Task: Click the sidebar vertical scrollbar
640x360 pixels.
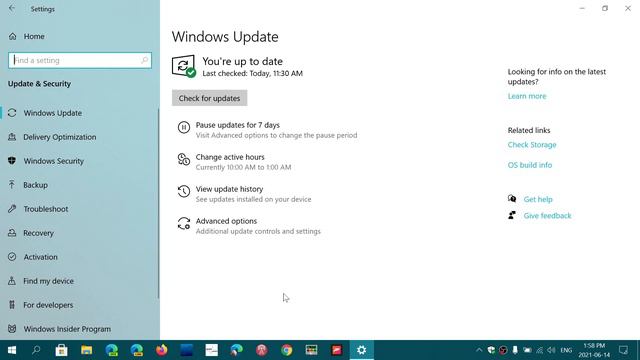Action: [158, 203]
